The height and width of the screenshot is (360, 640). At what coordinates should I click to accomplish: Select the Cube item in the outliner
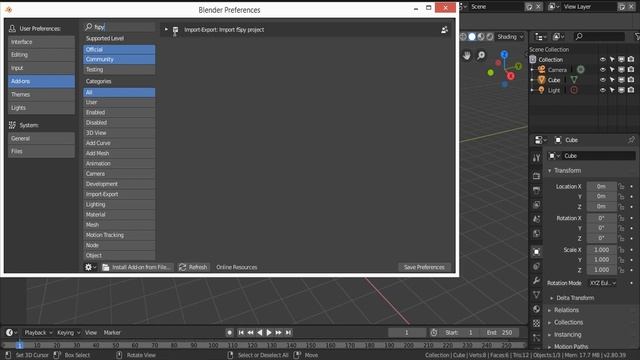tap(553, 80)
